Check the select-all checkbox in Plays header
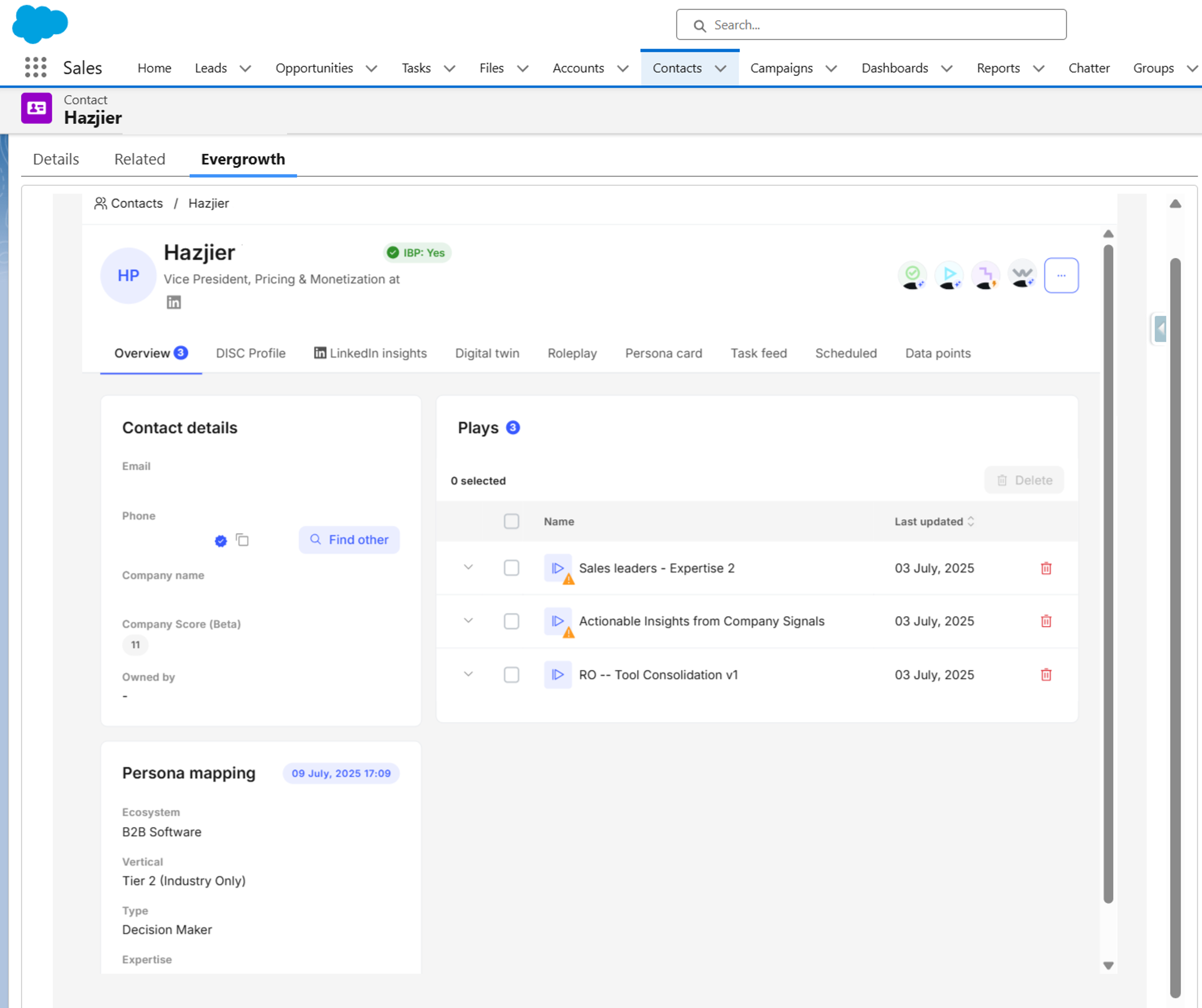This screenshot has width=1202, height=1008. tap(512, 521)
